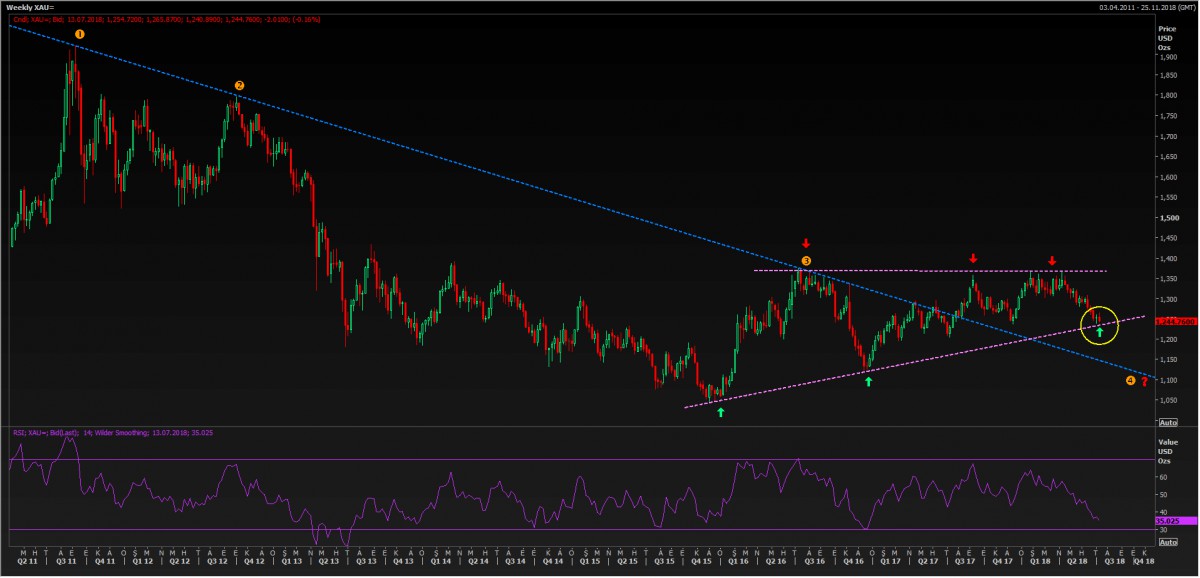Select red down arrow above marker 3
The width and height of the screenshot is (1200, 578).
click(806, 243)
